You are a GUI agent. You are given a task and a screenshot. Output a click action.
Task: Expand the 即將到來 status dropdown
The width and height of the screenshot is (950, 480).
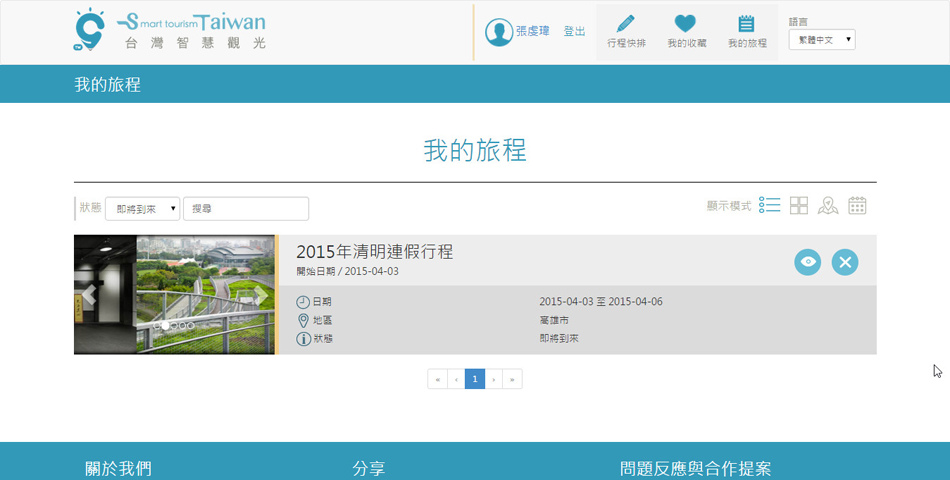click(x=142, y=208)
